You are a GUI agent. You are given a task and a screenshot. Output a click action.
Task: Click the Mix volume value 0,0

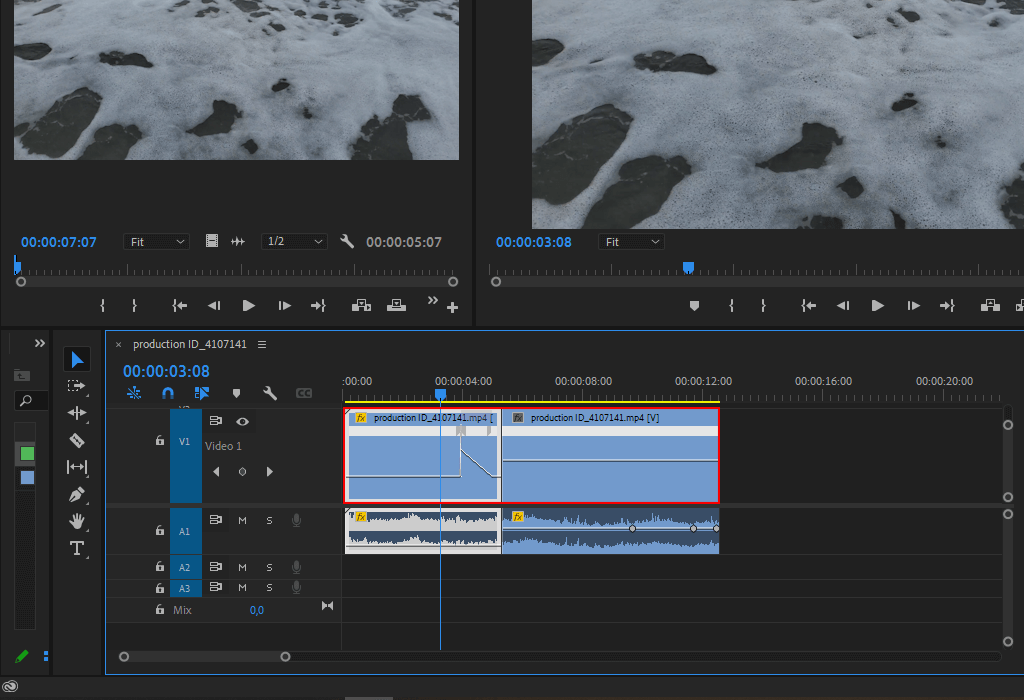click(x=257, y=610)
